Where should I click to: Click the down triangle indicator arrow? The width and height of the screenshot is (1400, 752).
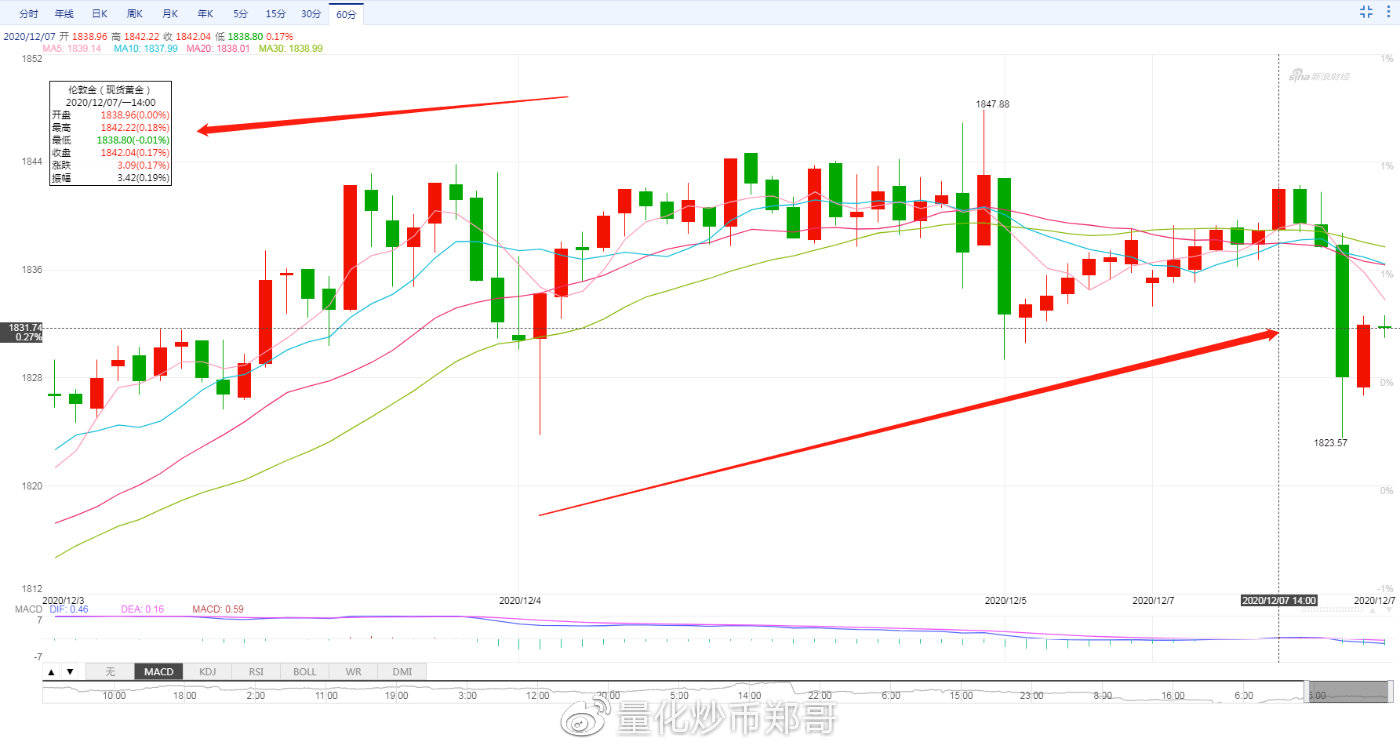click(x=69, y=672)
